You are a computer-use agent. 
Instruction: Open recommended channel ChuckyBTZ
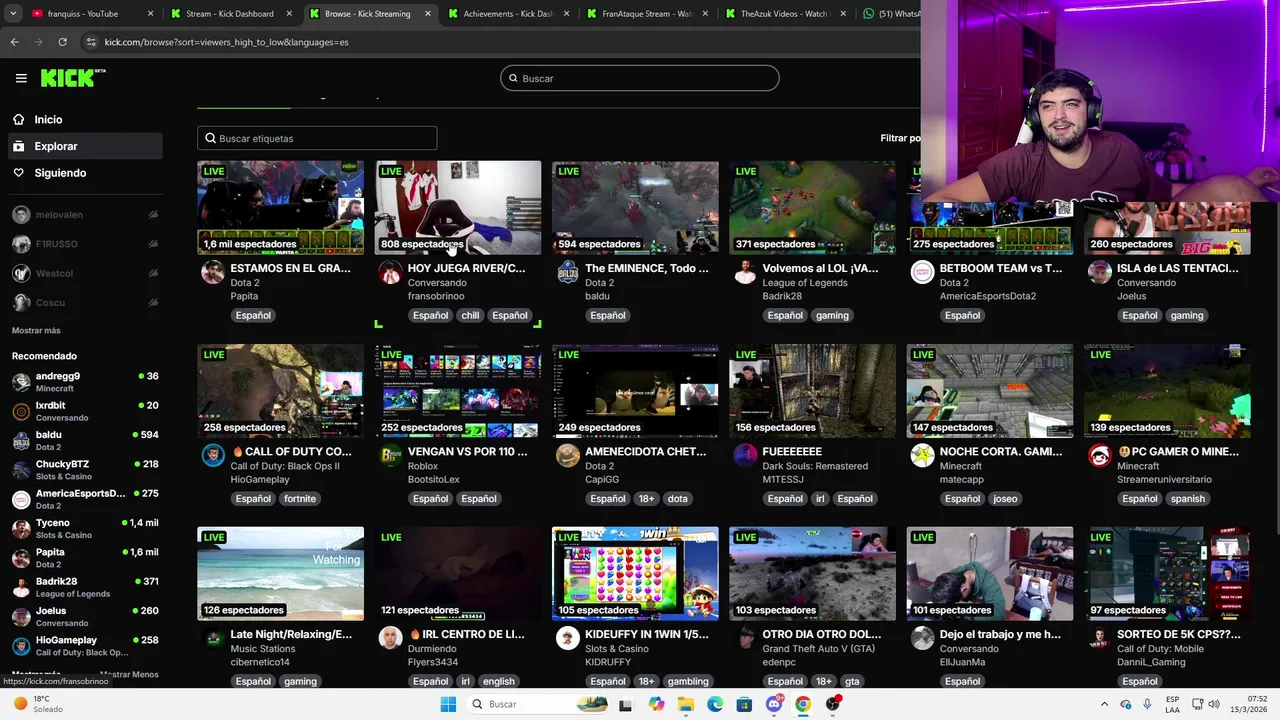click(x=84, y=470)
